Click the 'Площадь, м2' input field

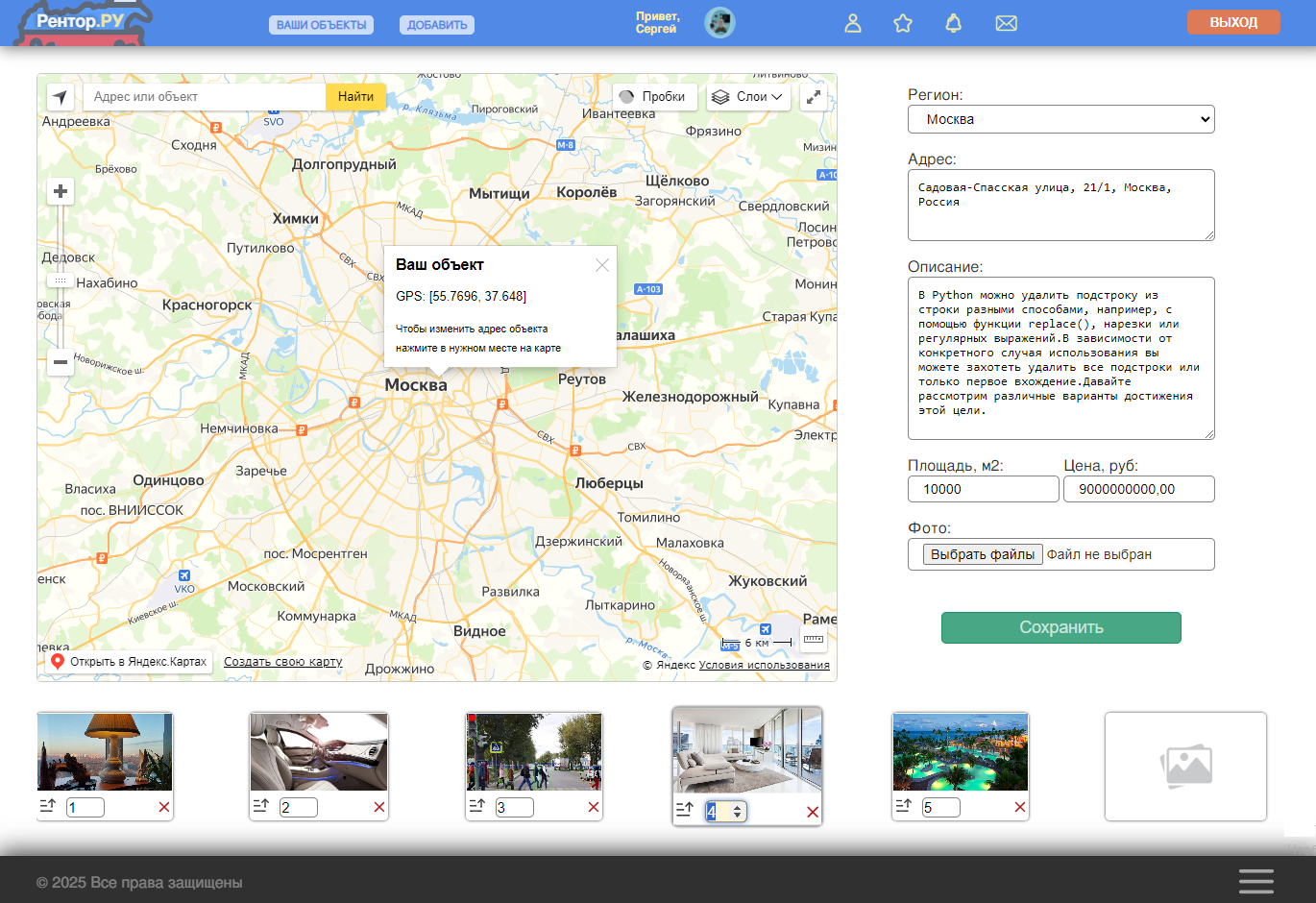click(x=984, y=489)
